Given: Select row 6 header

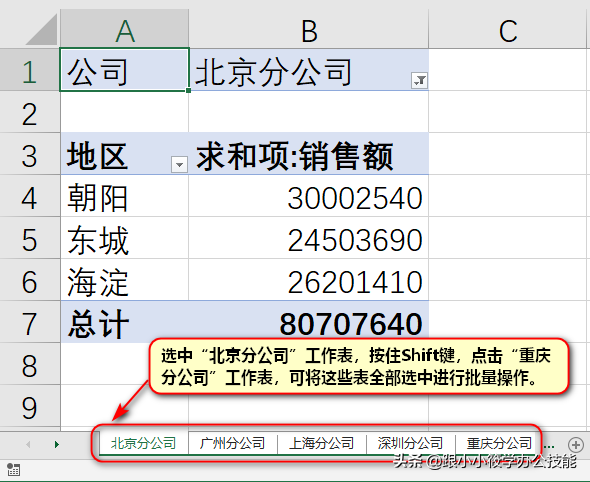Looking at the screenshot, I should [x=30, y=280].
